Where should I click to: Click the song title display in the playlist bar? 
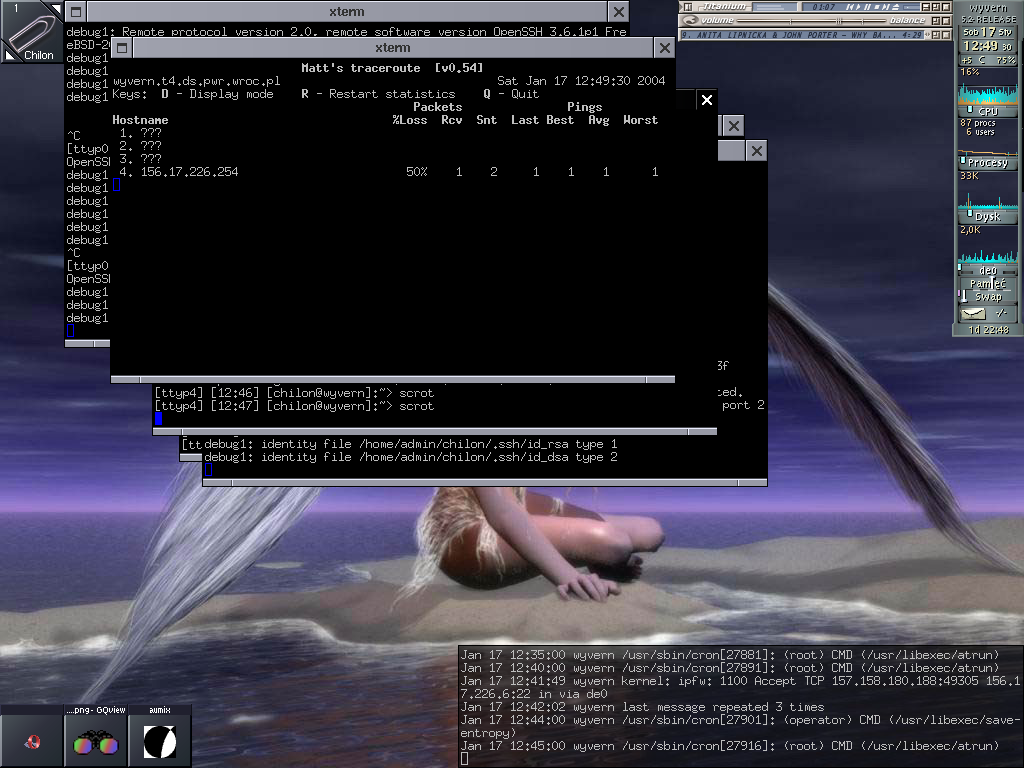(x=800, y=35)
